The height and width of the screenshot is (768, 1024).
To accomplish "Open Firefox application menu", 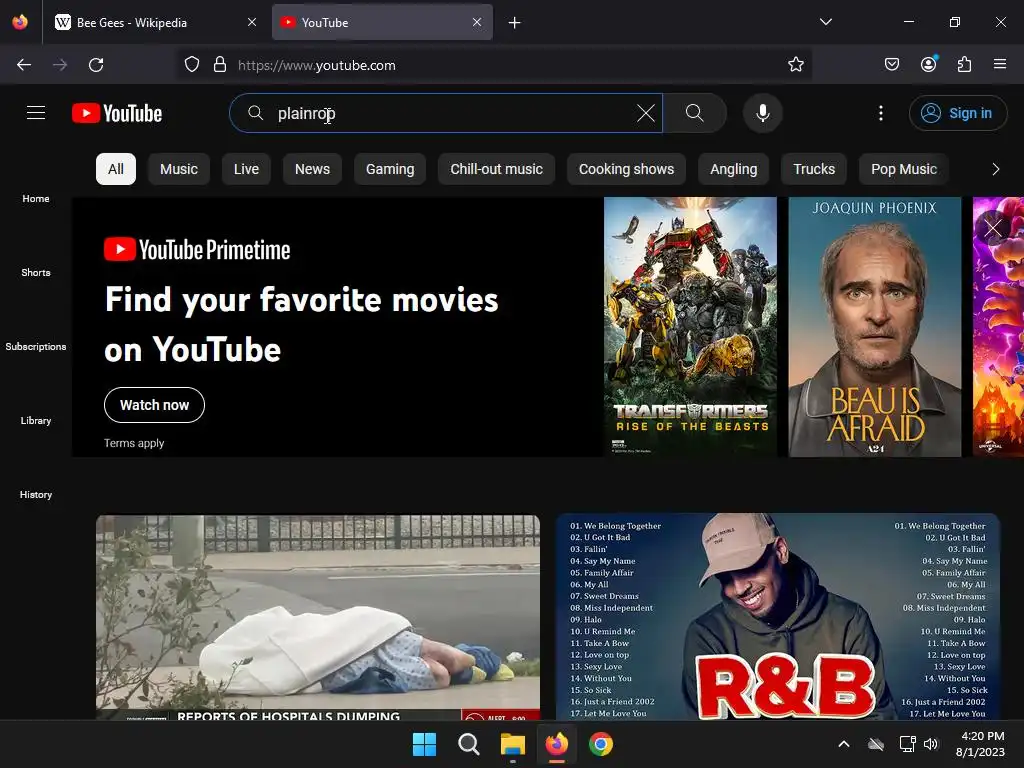I will [x=1000, y=65].
